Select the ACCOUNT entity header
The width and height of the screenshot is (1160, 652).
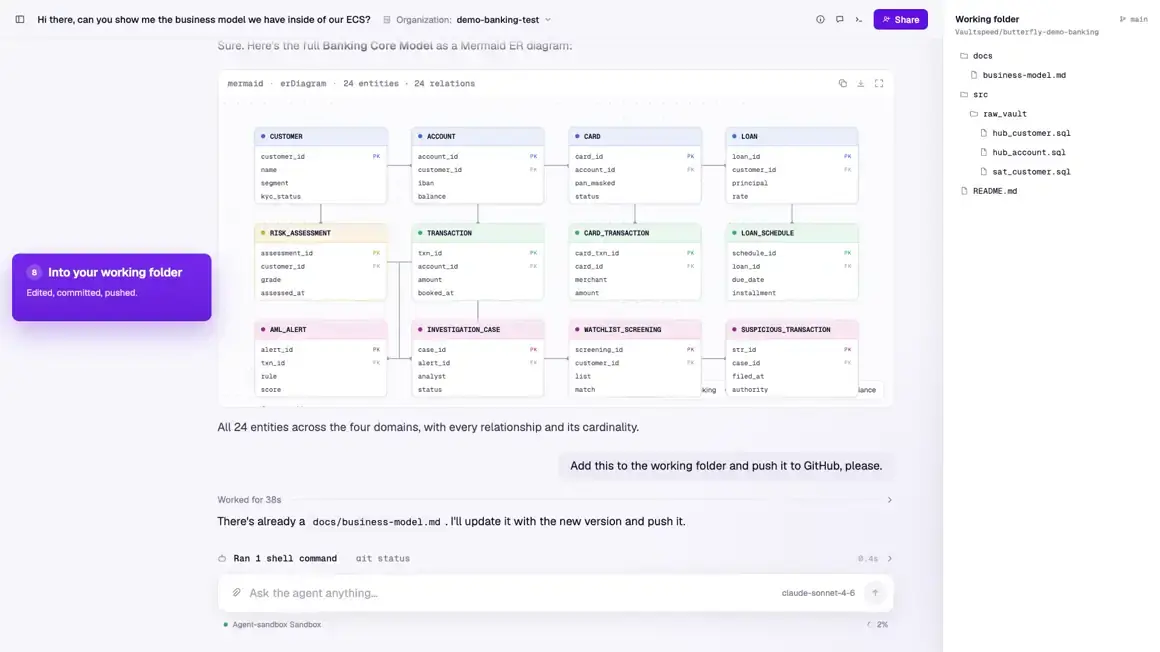pos(478,136)
